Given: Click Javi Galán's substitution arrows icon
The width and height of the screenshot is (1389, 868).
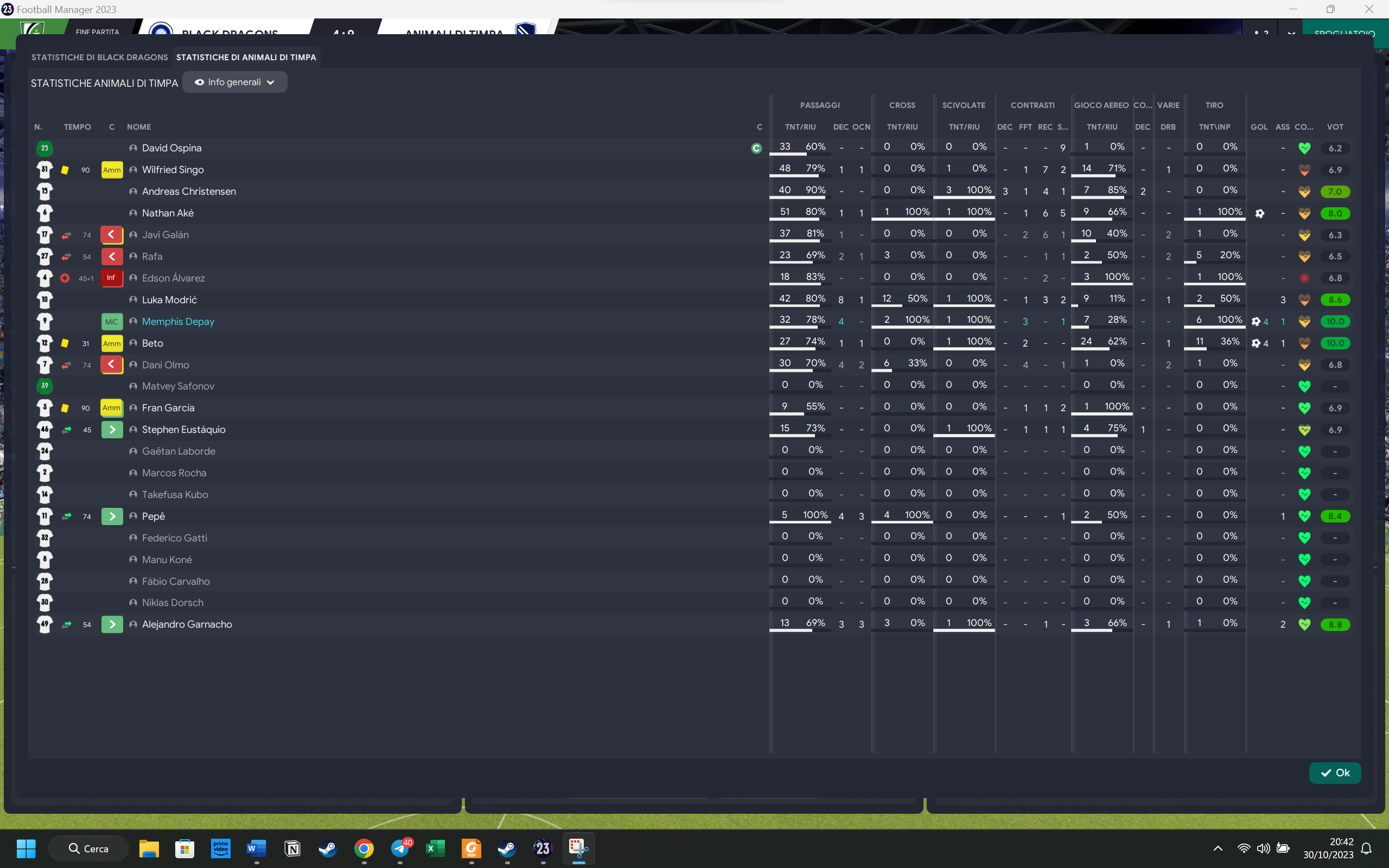Looking at the screenshot, I should (67, 235).
